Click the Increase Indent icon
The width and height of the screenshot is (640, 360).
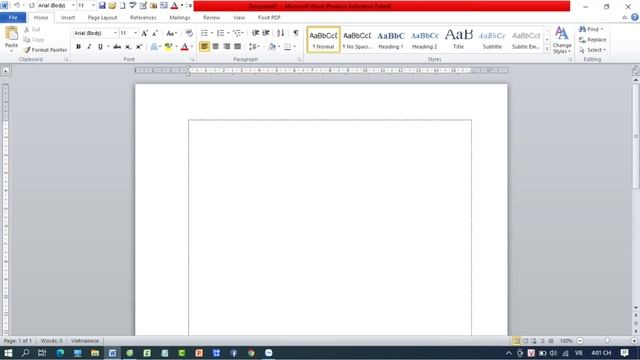(266, 33)
